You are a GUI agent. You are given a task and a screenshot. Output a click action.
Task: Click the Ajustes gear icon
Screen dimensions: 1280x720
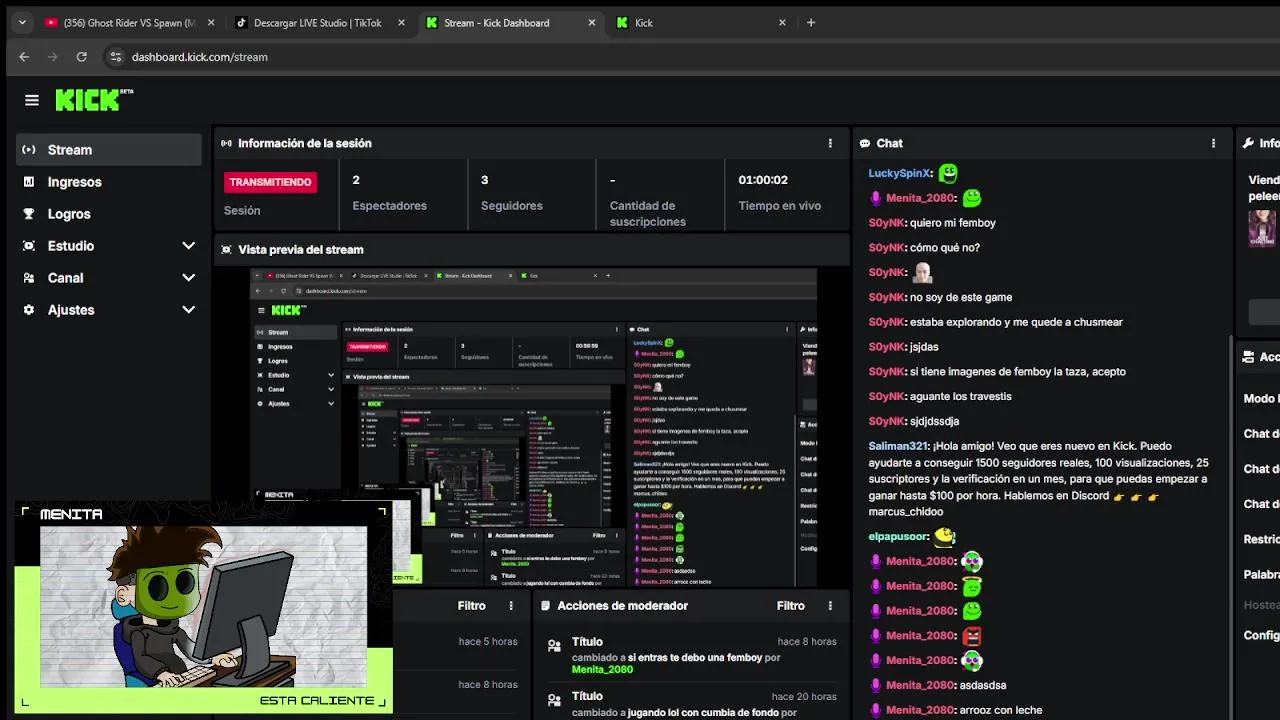[x=29, y=310]
